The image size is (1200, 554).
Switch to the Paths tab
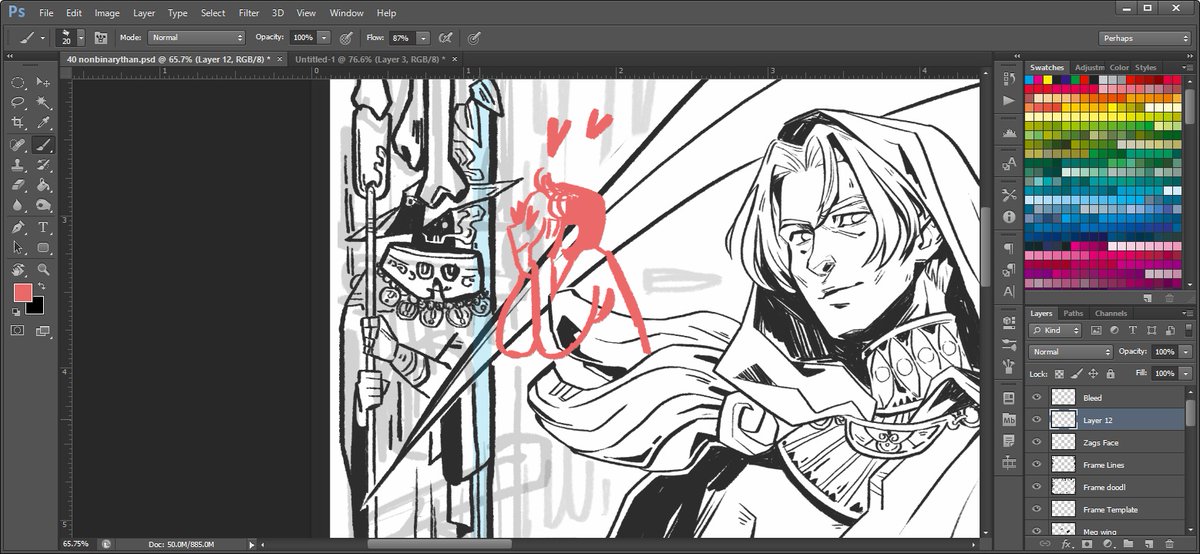[1073, 313]
